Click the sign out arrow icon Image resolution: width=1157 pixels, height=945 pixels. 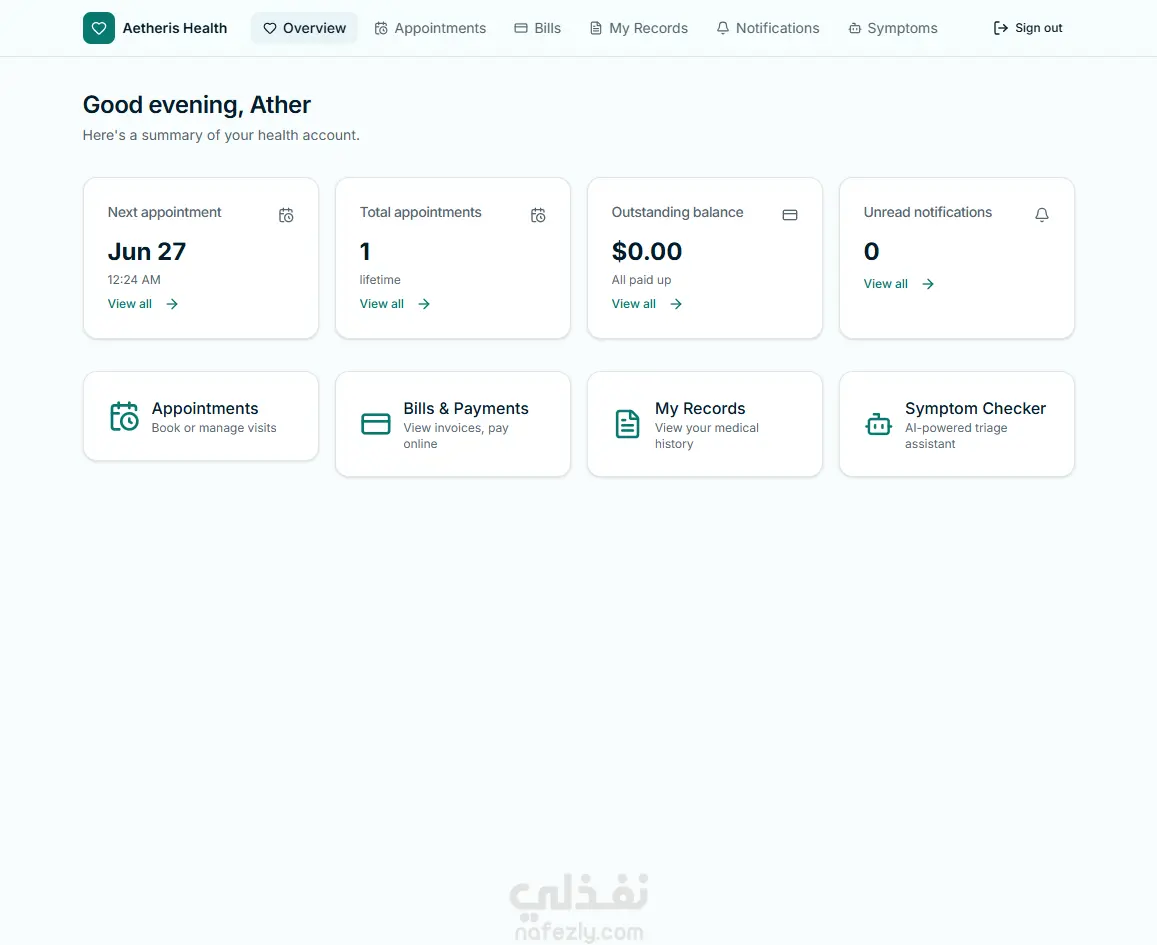(x=1001, y=28)
